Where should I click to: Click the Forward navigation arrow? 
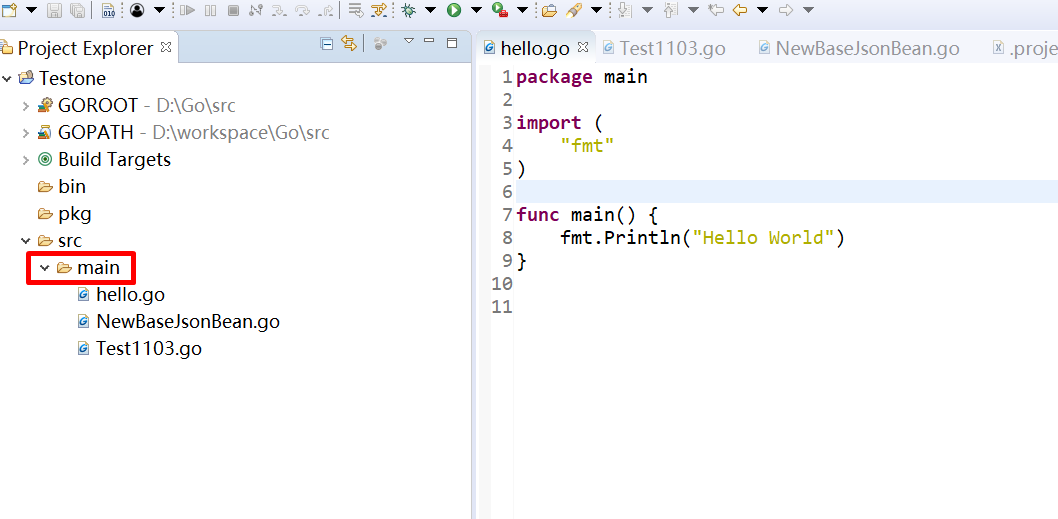(785, 10)
